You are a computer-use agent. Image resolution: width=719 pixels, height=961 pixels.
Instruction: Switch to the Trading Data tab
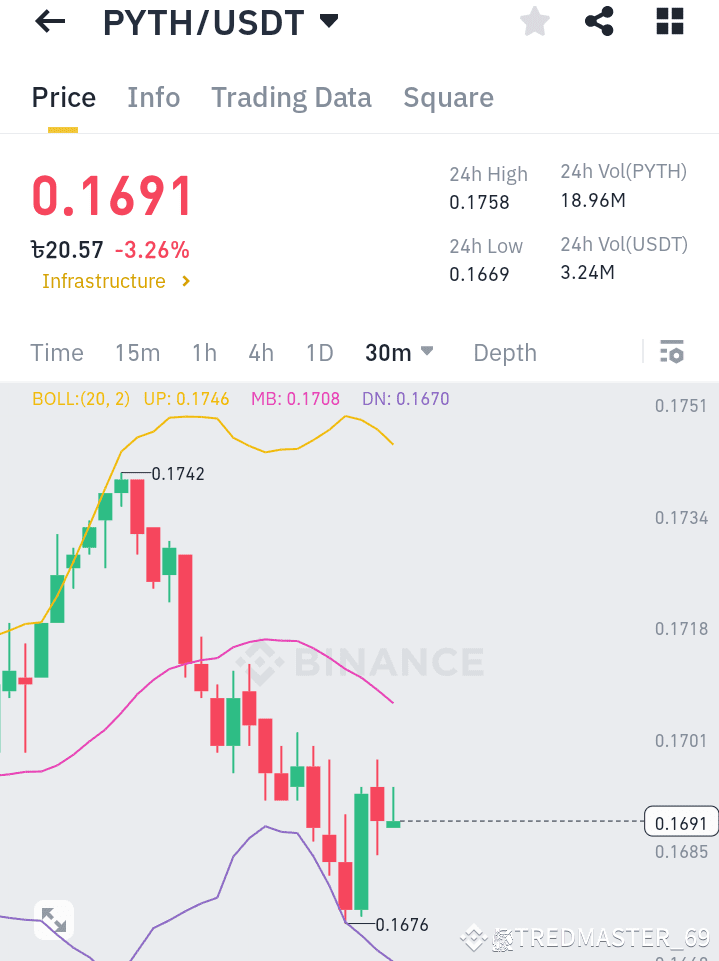pyautogui.click(x=291, y=97)
